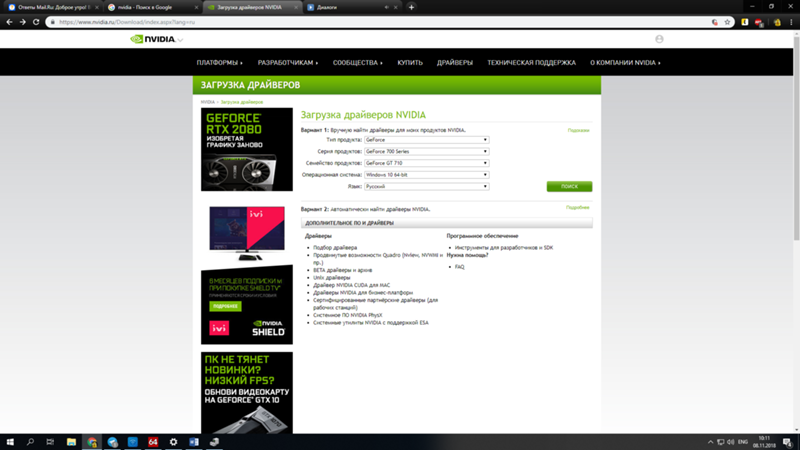Switch to the Ответы Mail.Ru tab
This screenshot has width=800, height=450.
point(51,7)
